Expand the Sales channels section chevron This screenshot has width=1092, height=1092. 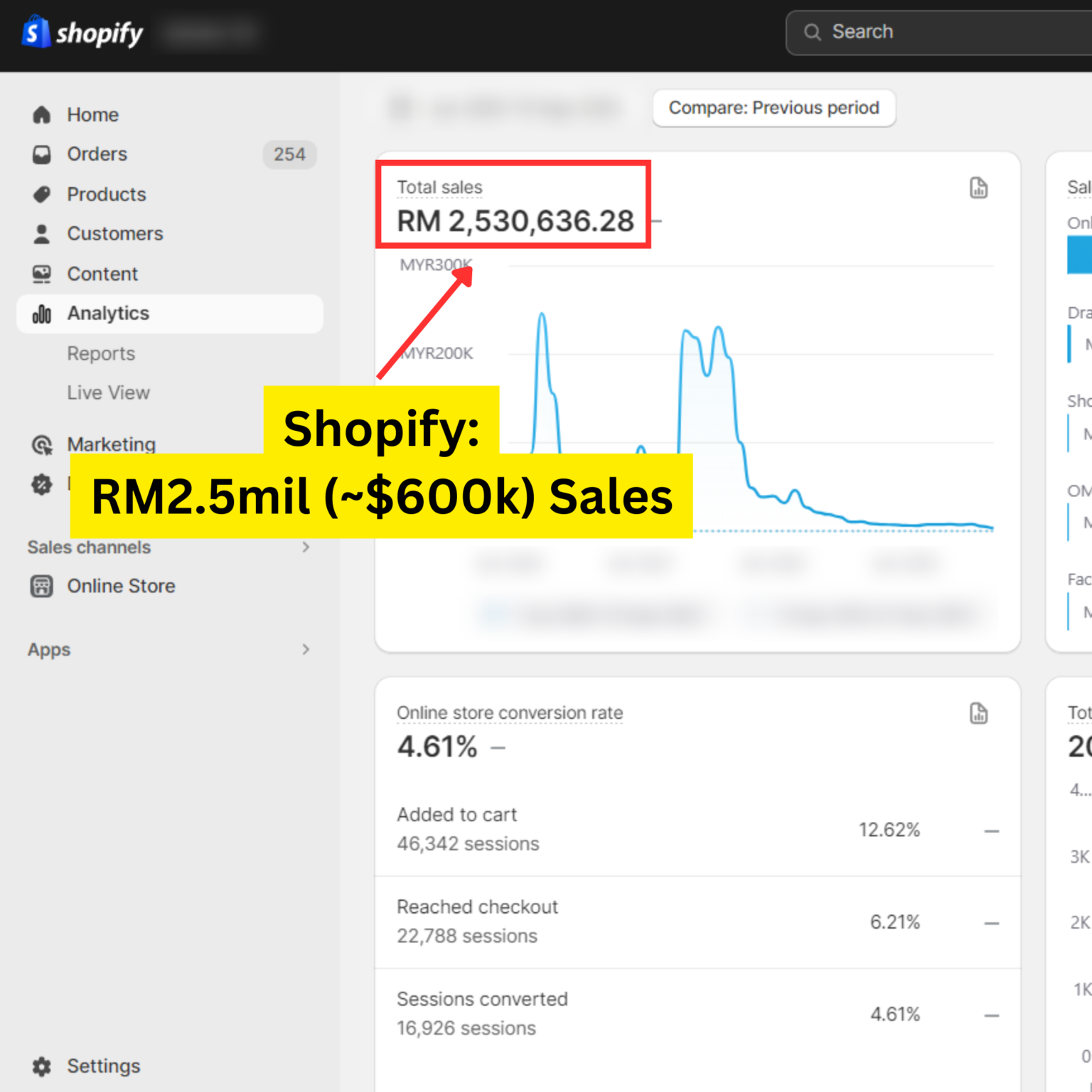[306, 547]
